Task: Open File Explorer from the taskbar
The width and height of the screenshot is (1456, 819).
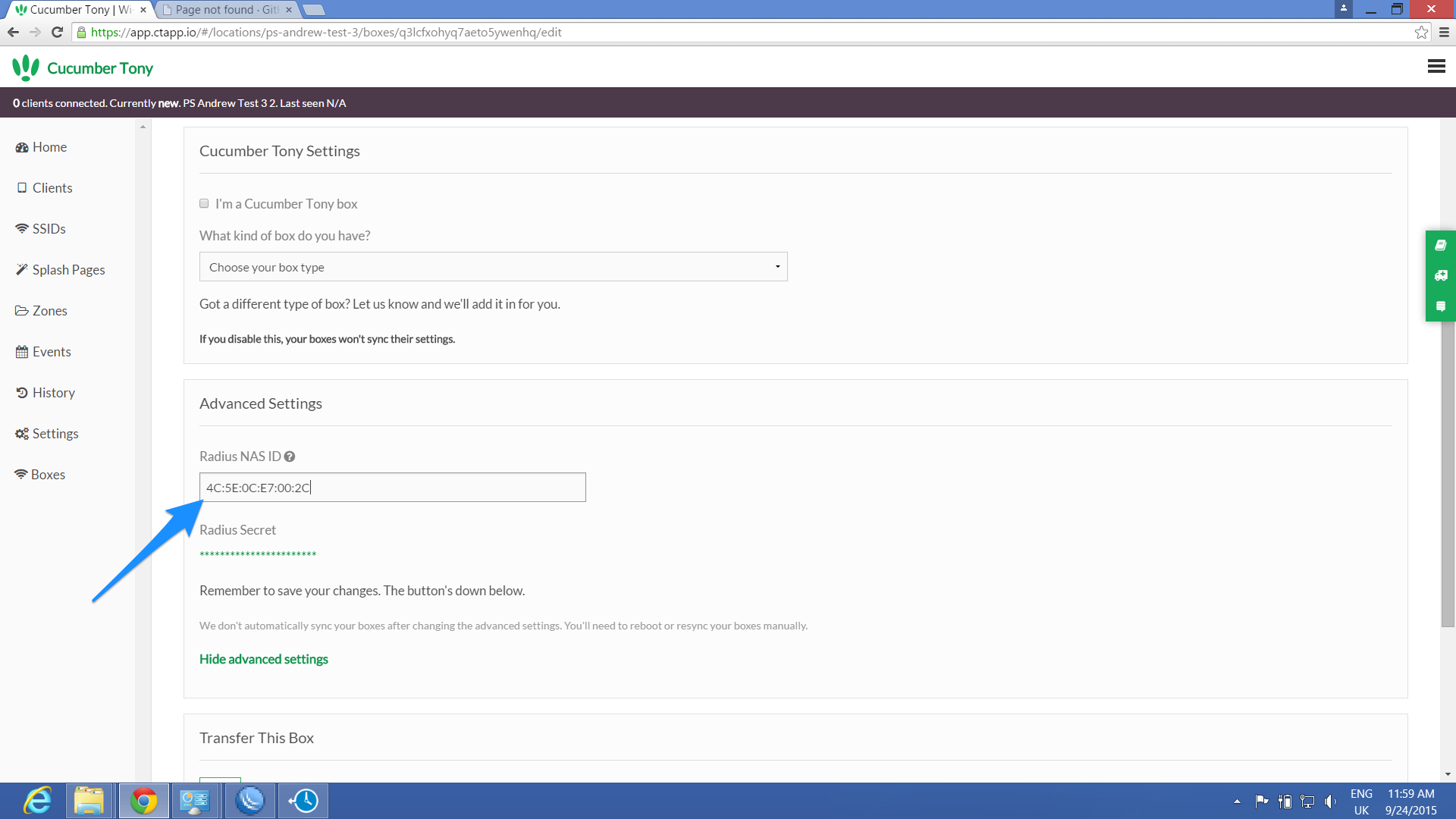Action: coord(89,801)
